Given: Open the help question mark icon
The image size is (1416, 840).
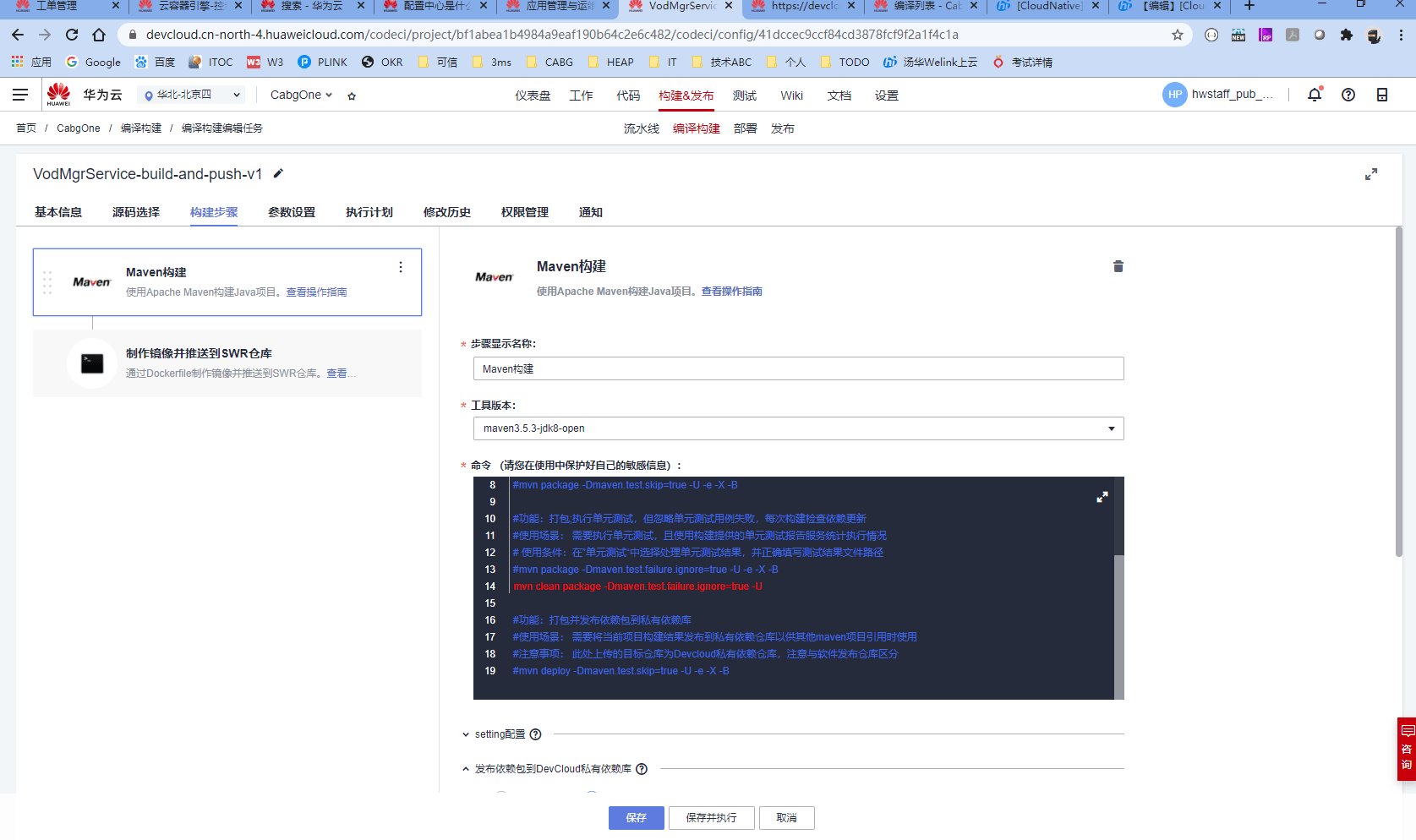Looking at the screenshot, I should [x=1348, y=95].
